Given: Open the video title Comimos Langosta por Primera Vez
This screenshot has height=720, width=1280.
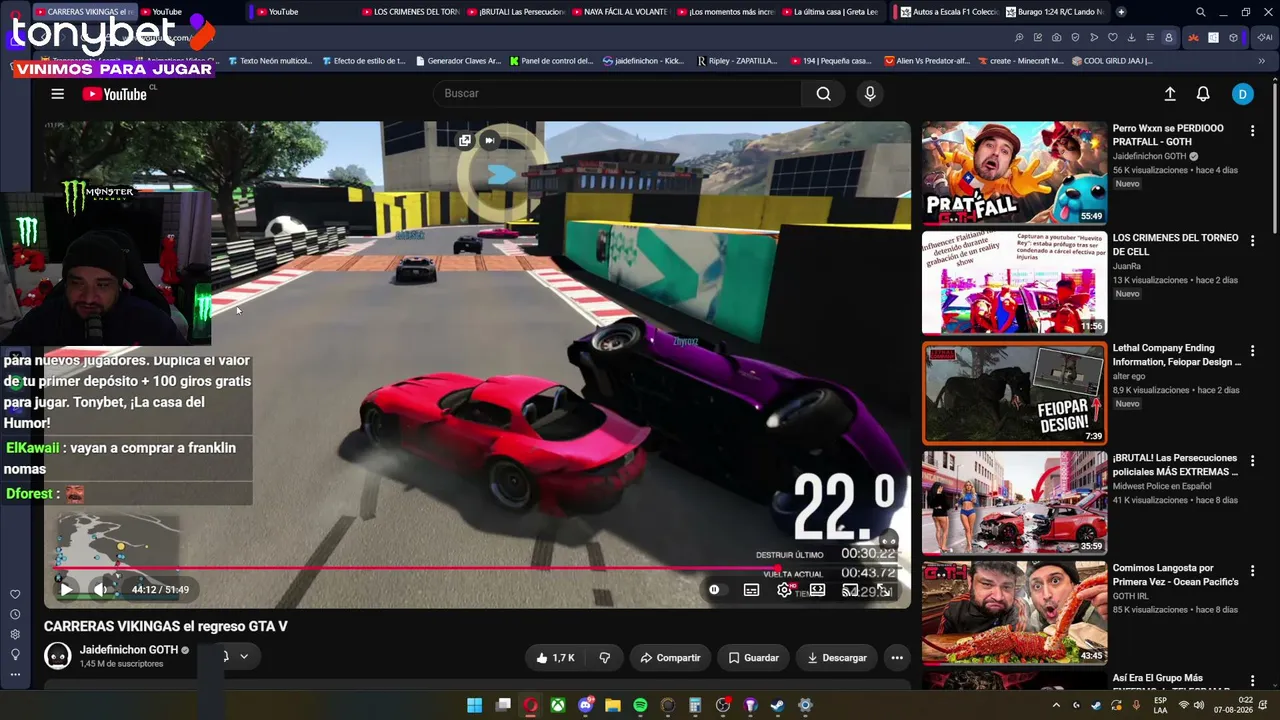Looking at the screenshot, I should 1176,575.
